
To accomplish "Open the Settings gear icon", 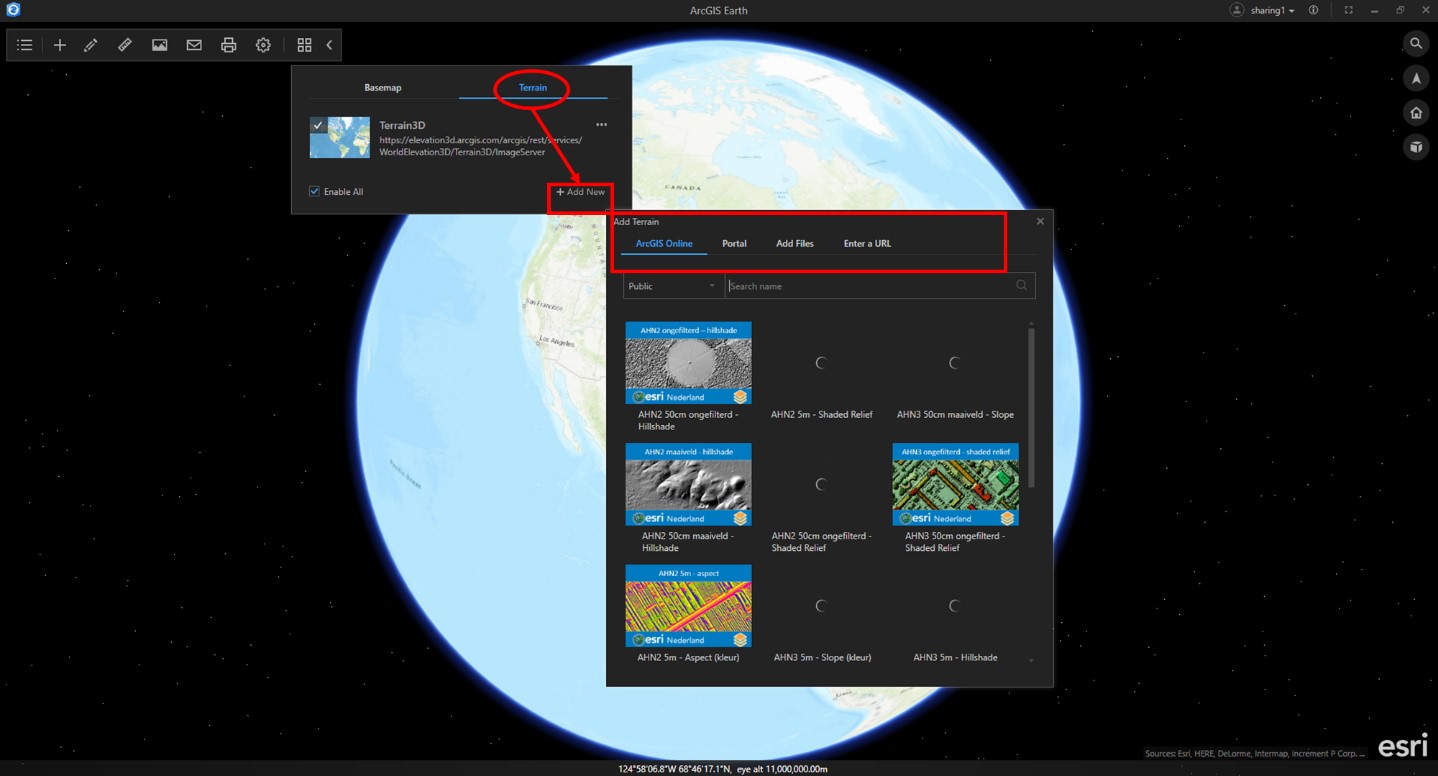I will click(x=263, y=45).
